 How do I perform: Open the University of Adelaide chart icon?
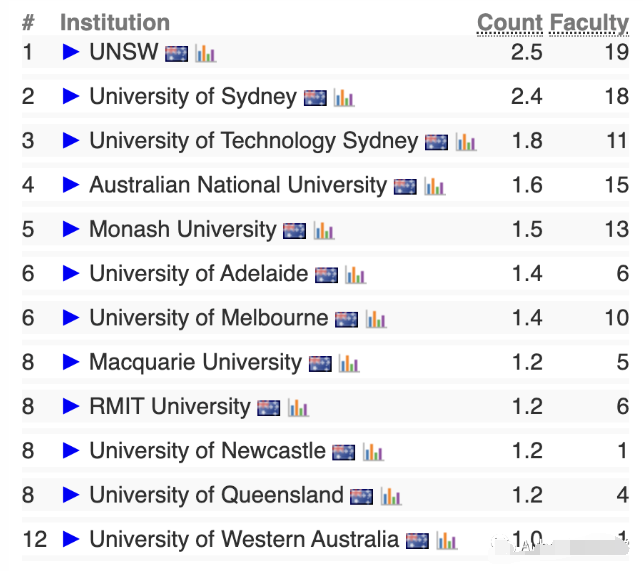click(355, 275)
